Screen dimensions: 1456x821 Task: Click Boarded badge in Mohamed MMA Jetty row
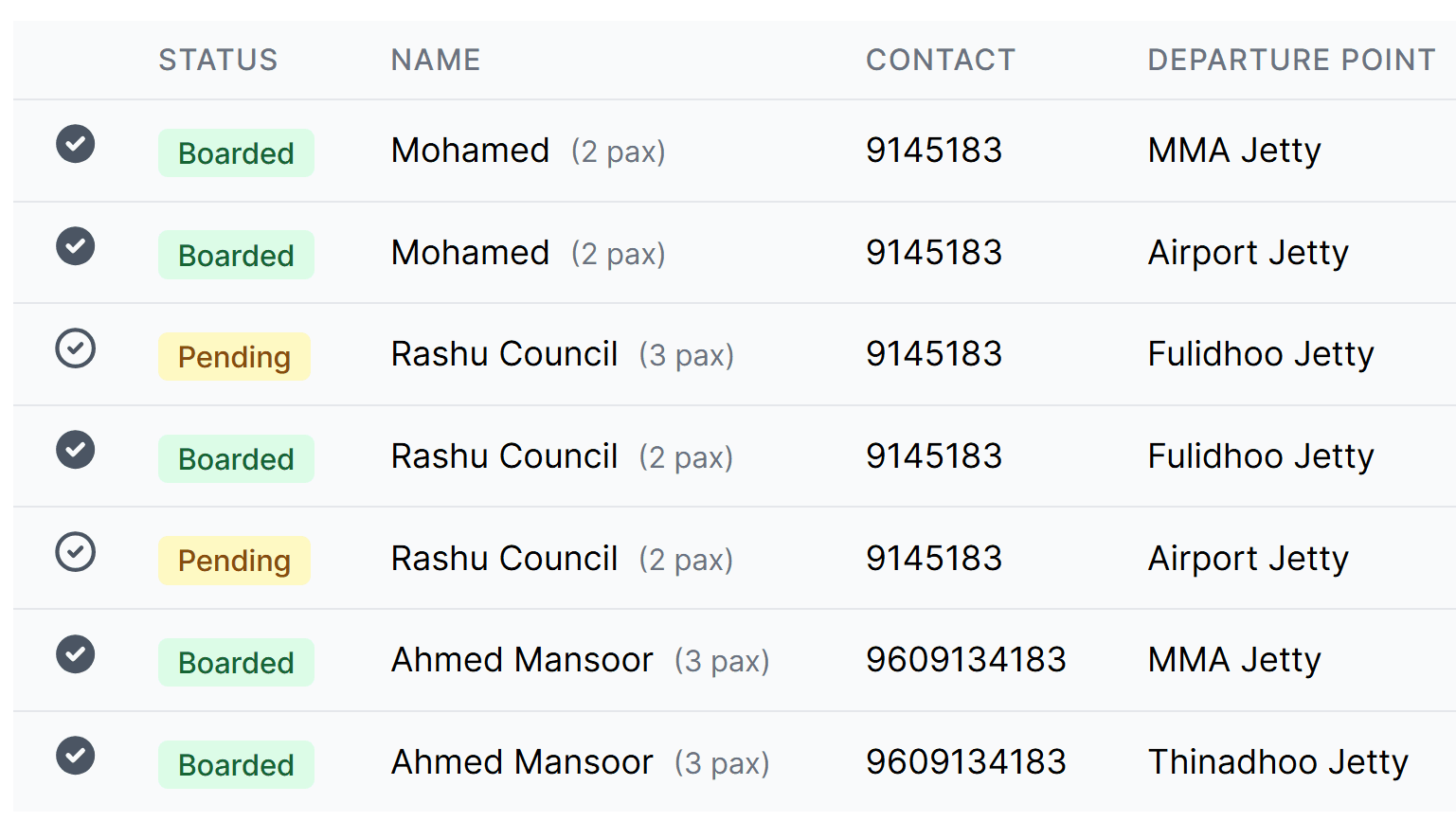pos(236,153)
